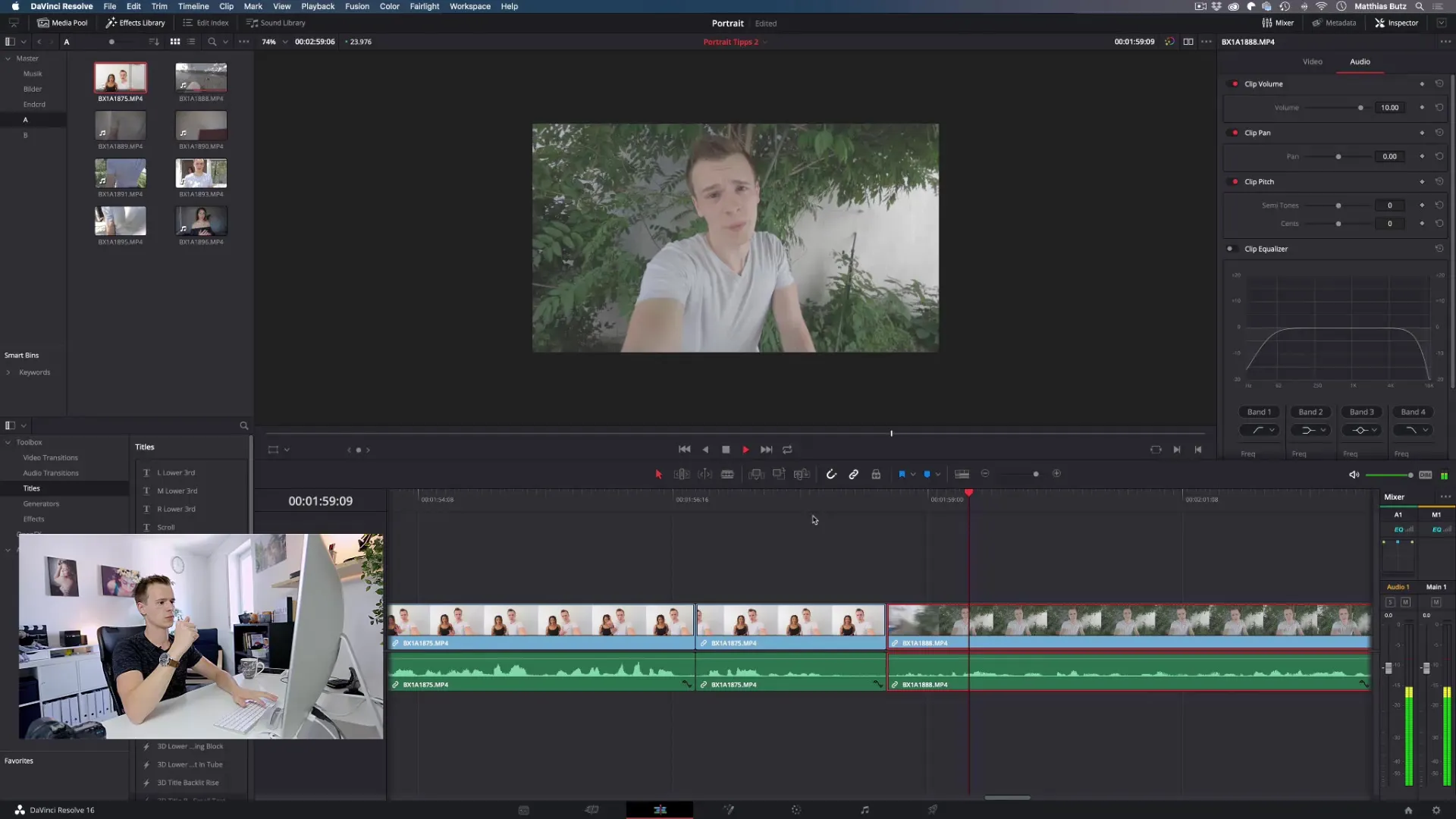Toggle Position Lock icon in timeline toolbar
The image size is (1456, 819).
[x=876, y=474]
